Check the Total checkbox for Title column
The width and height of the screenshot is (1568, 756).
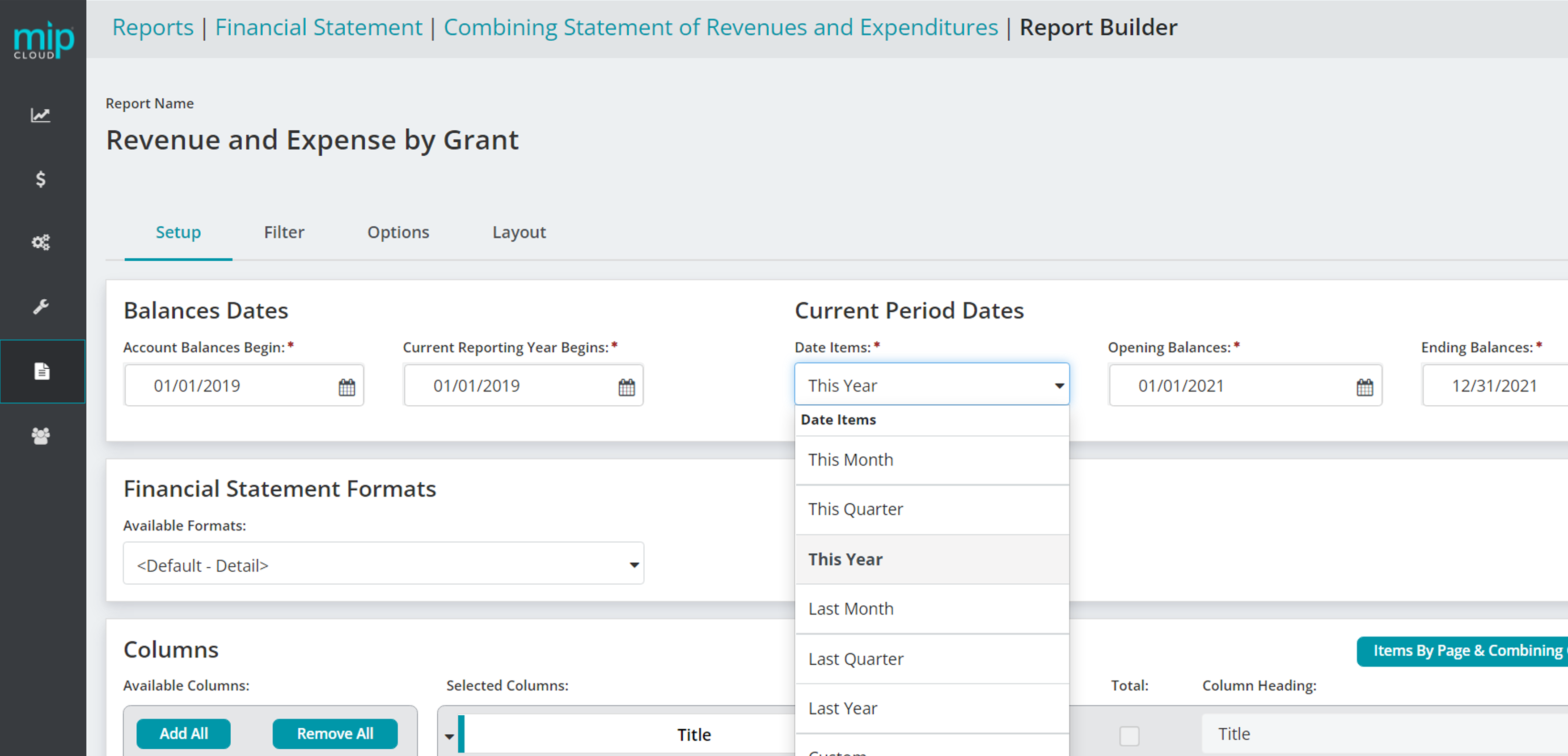(1129, 735)
